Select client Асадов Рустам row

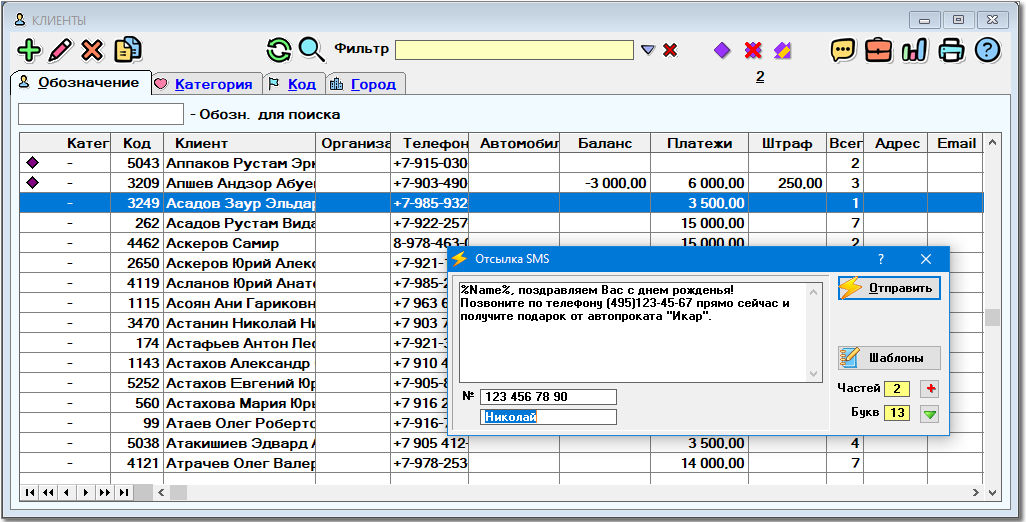(501, 223)
